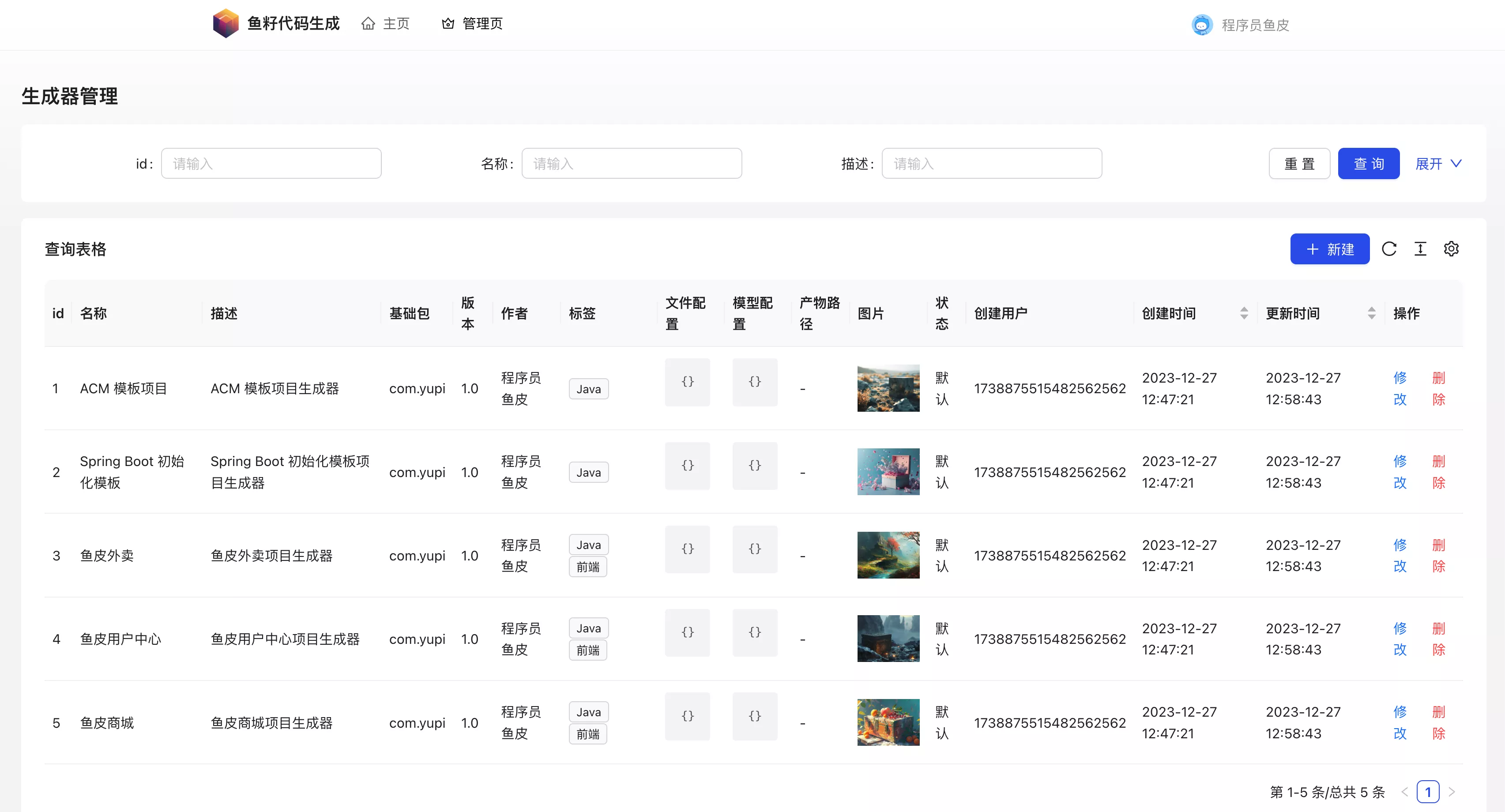Preview the 鱼皮商城 picture thumbnail
Viewport: 1505px width, 812px height.
[x=888, y=722]
